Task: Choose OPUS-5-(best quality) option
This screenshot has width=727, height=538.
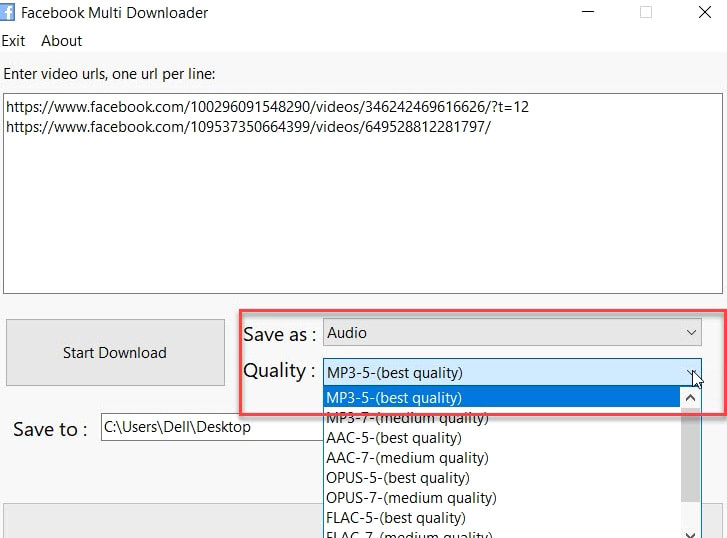Action: click(x=502, y=478)
